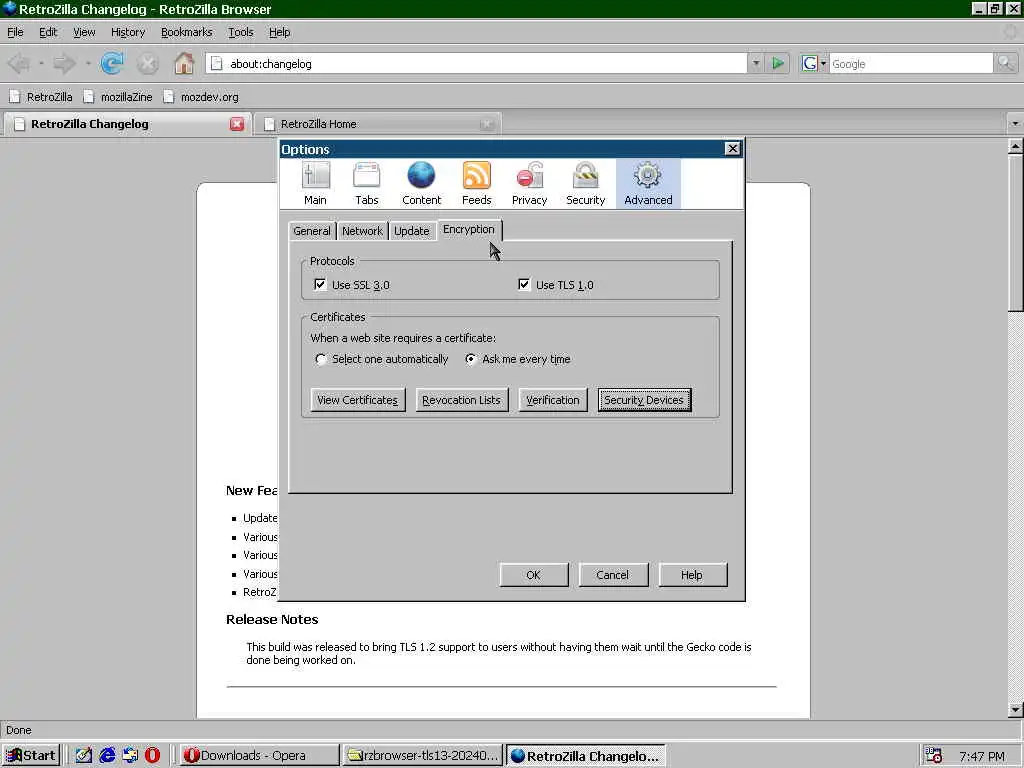Close the RetroZilla Home tab
The height and width of the screenshot is (768, 1024).
tap(487, 124)
